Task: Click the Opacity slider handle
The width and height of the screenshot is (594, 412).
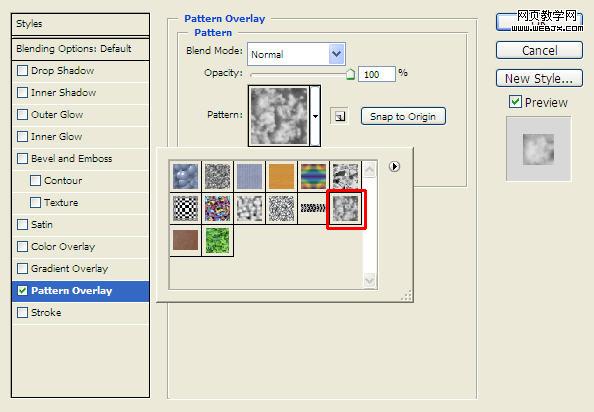Action: point(350,74)
